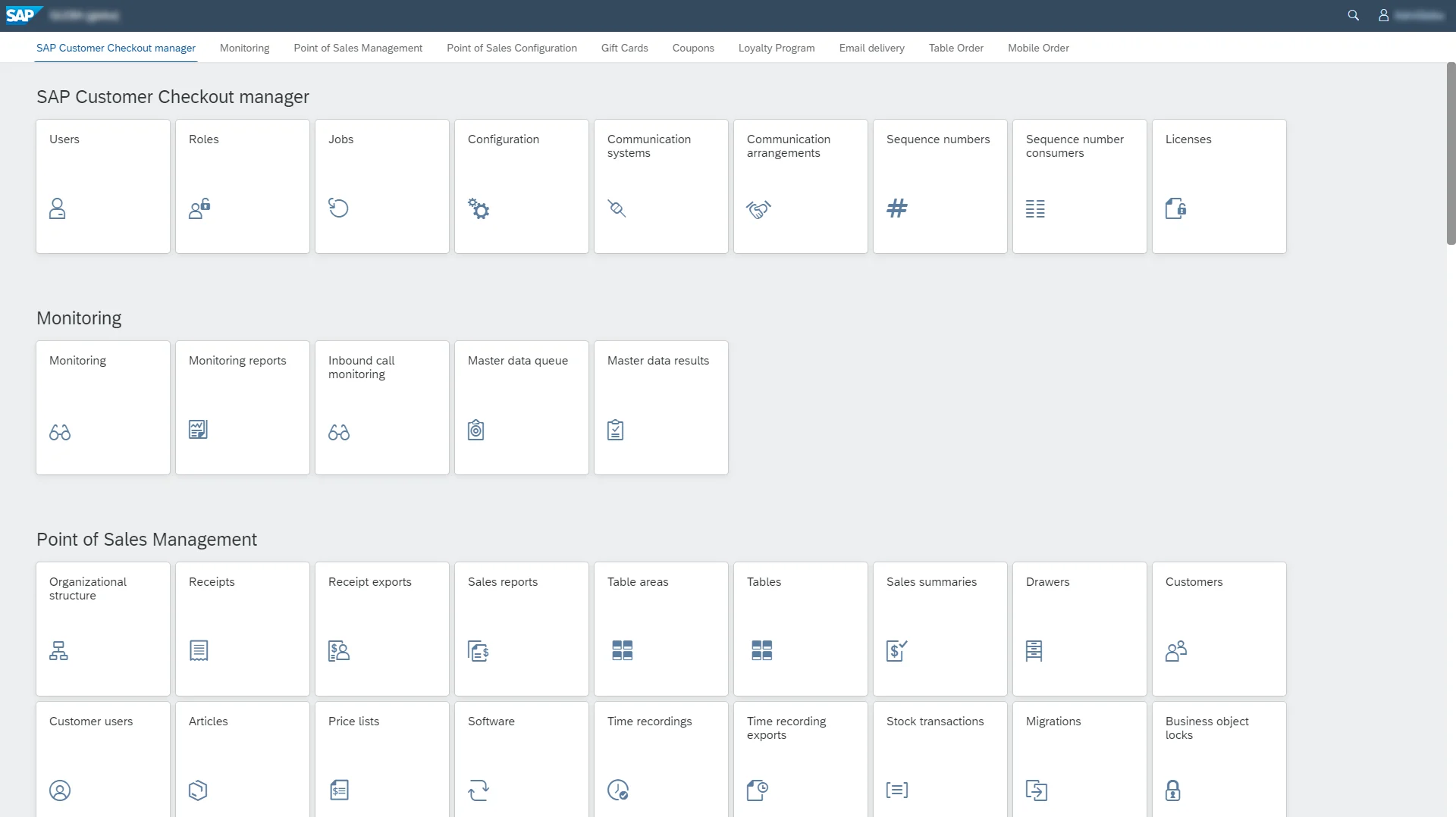Viewport: 1456px width, 817px height.
Task: Click the Roles tile lock-person icon
Action: [x=199, y=208]
